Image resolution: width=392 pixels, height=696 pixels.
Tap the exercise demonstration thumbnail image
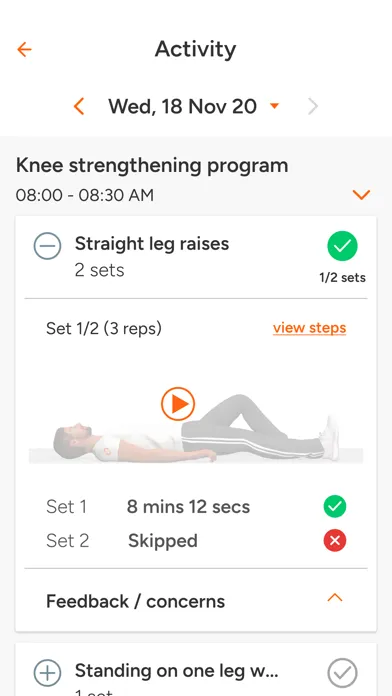(x=196, y=426)
